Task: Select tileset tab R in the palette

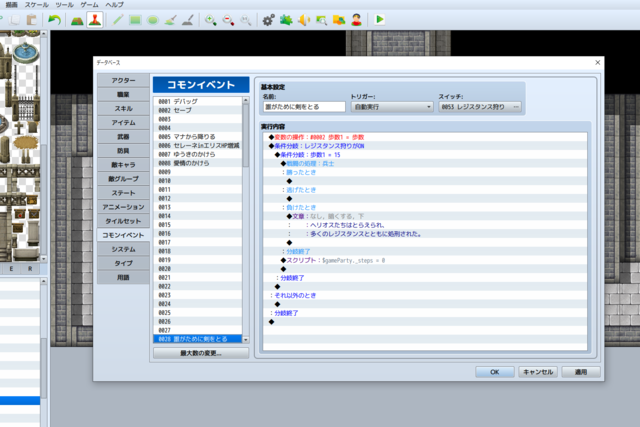Action: click(30, 269)
